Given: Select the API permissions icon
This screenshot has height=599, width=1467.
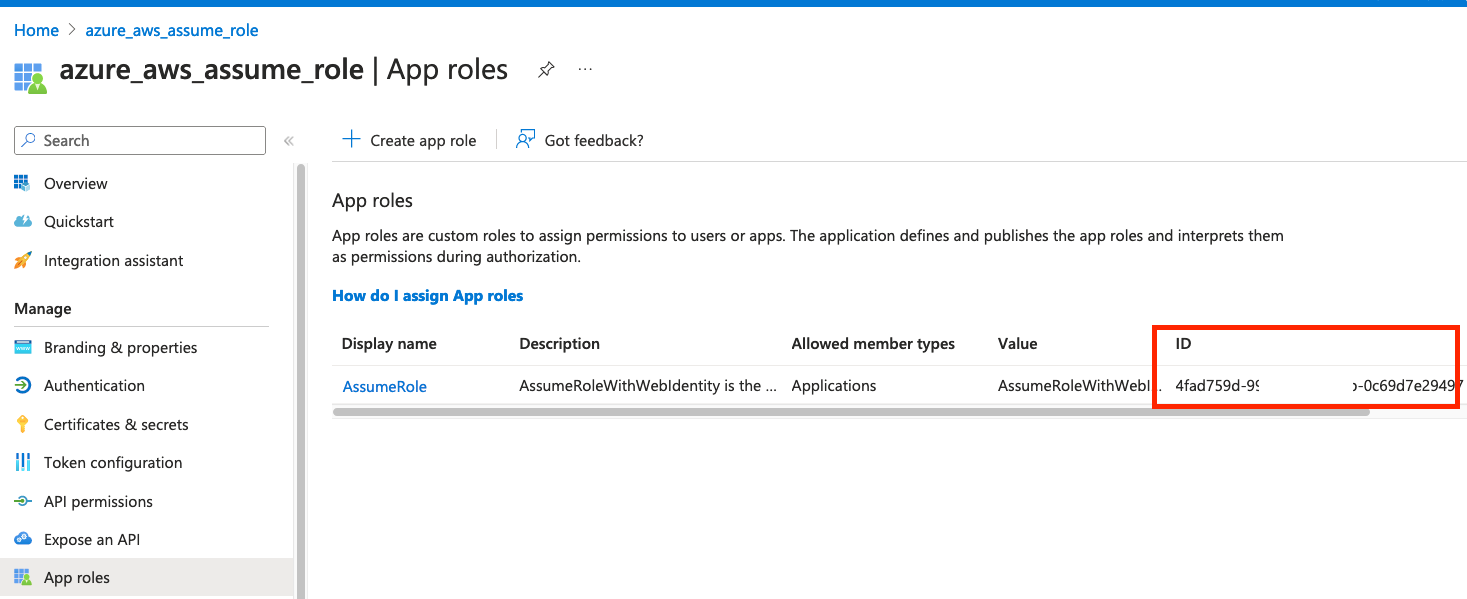Looking at the screenshot, I should click(22, 501).
